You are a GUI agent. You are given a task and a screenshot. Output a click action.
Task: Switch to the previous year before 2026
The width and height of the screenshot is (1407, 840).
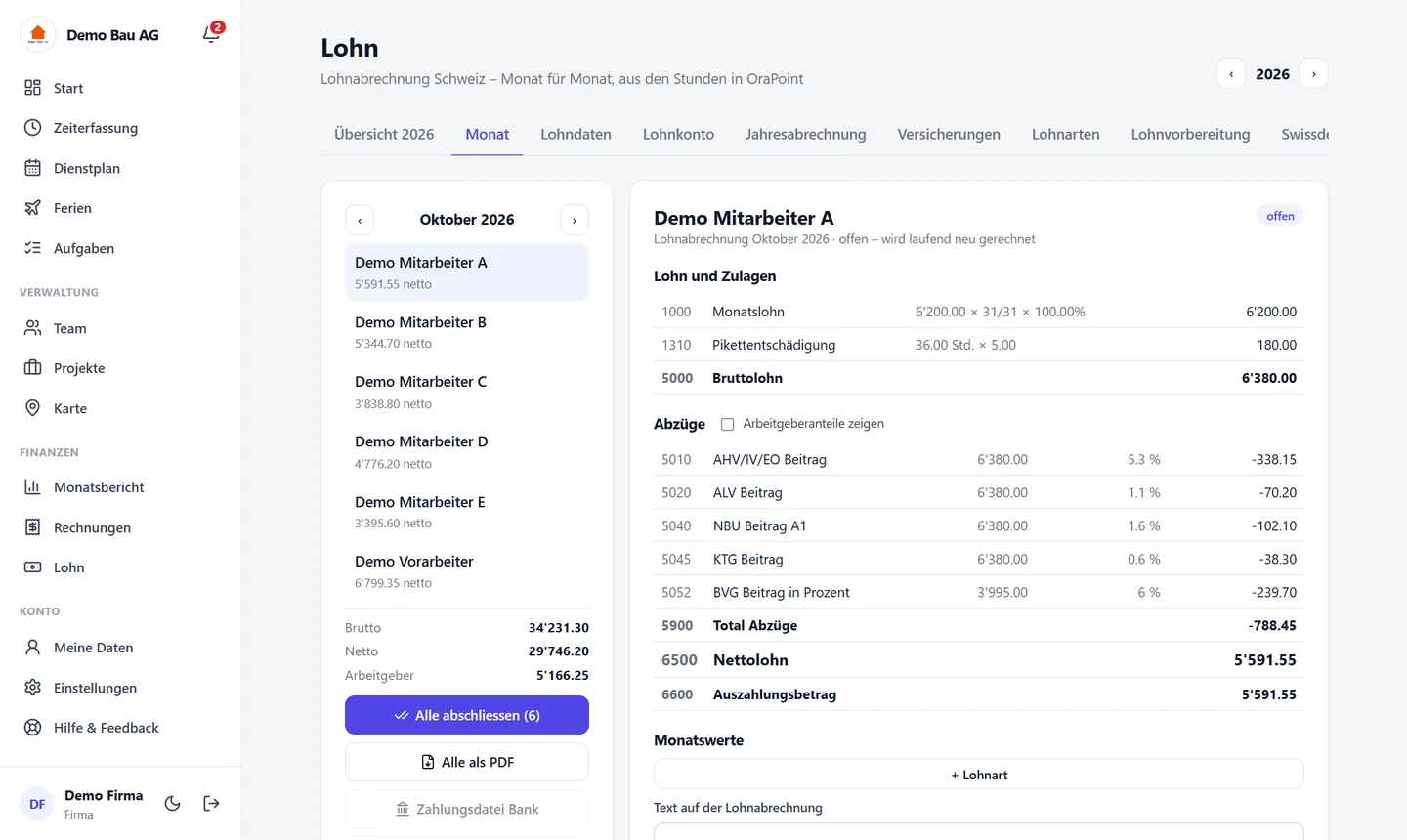pyautogui.click(x=1231, y=74)
